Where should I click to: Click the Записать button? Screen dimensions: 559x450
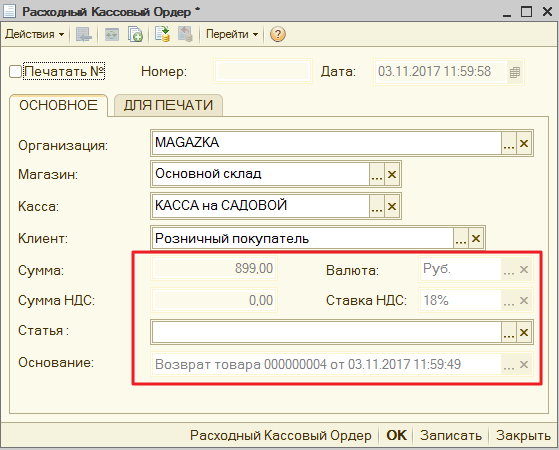(451, 435)
